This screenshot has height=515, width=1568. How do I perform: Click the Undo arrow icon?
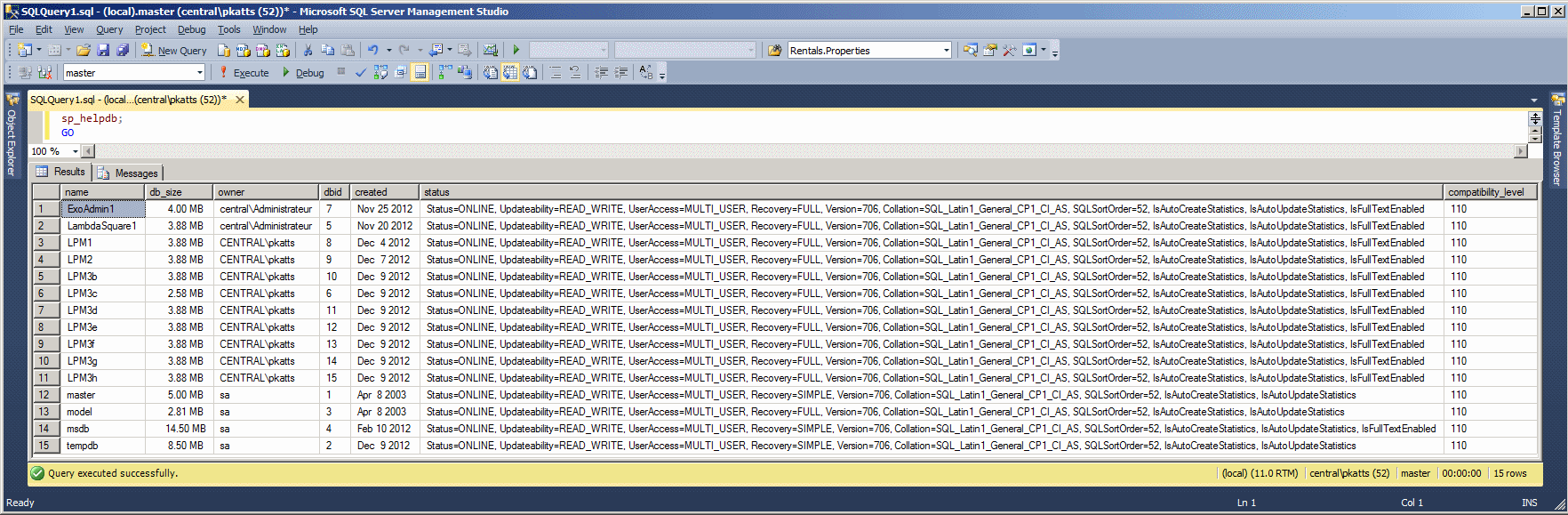tap(373, 51)
